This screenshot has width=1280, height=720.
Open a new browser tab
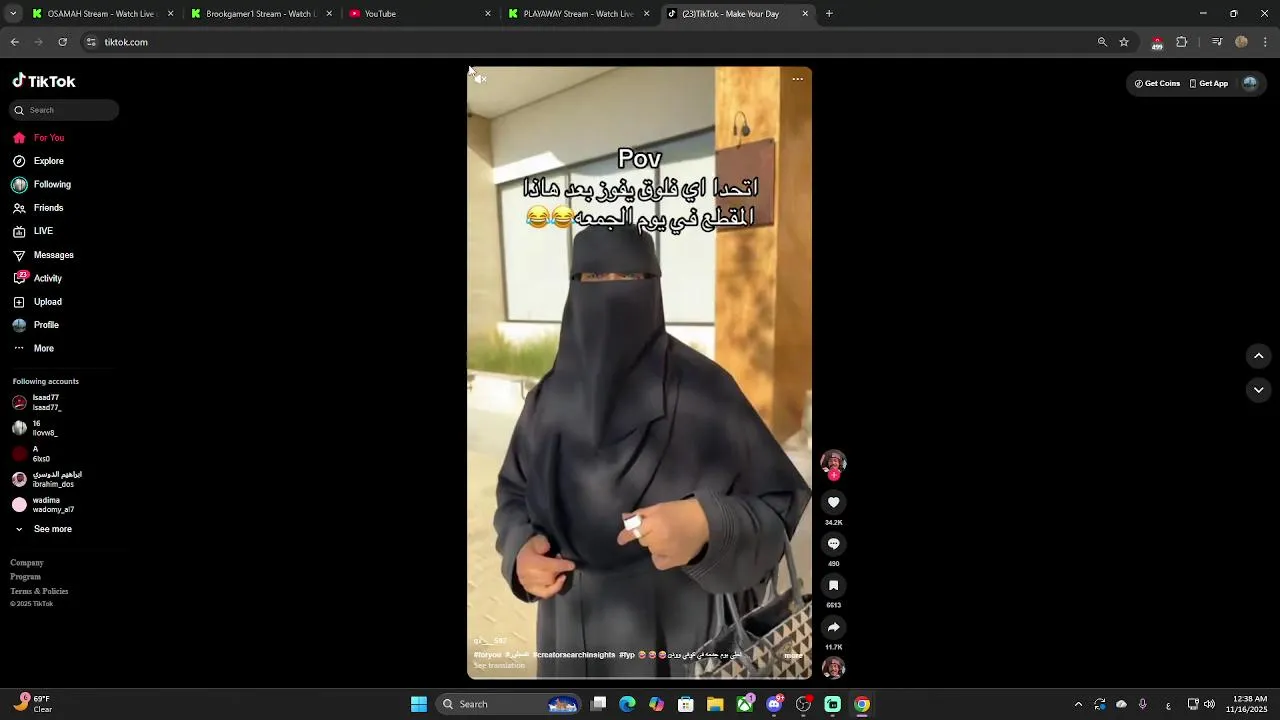829,14
